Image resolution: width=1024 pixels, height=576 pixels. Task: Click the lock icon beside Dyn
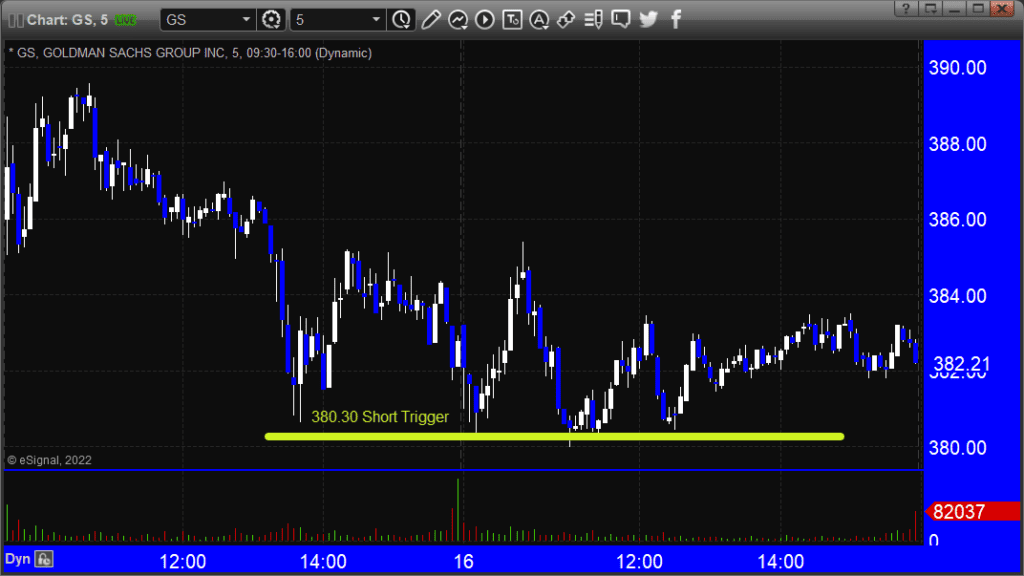[44, 559]
